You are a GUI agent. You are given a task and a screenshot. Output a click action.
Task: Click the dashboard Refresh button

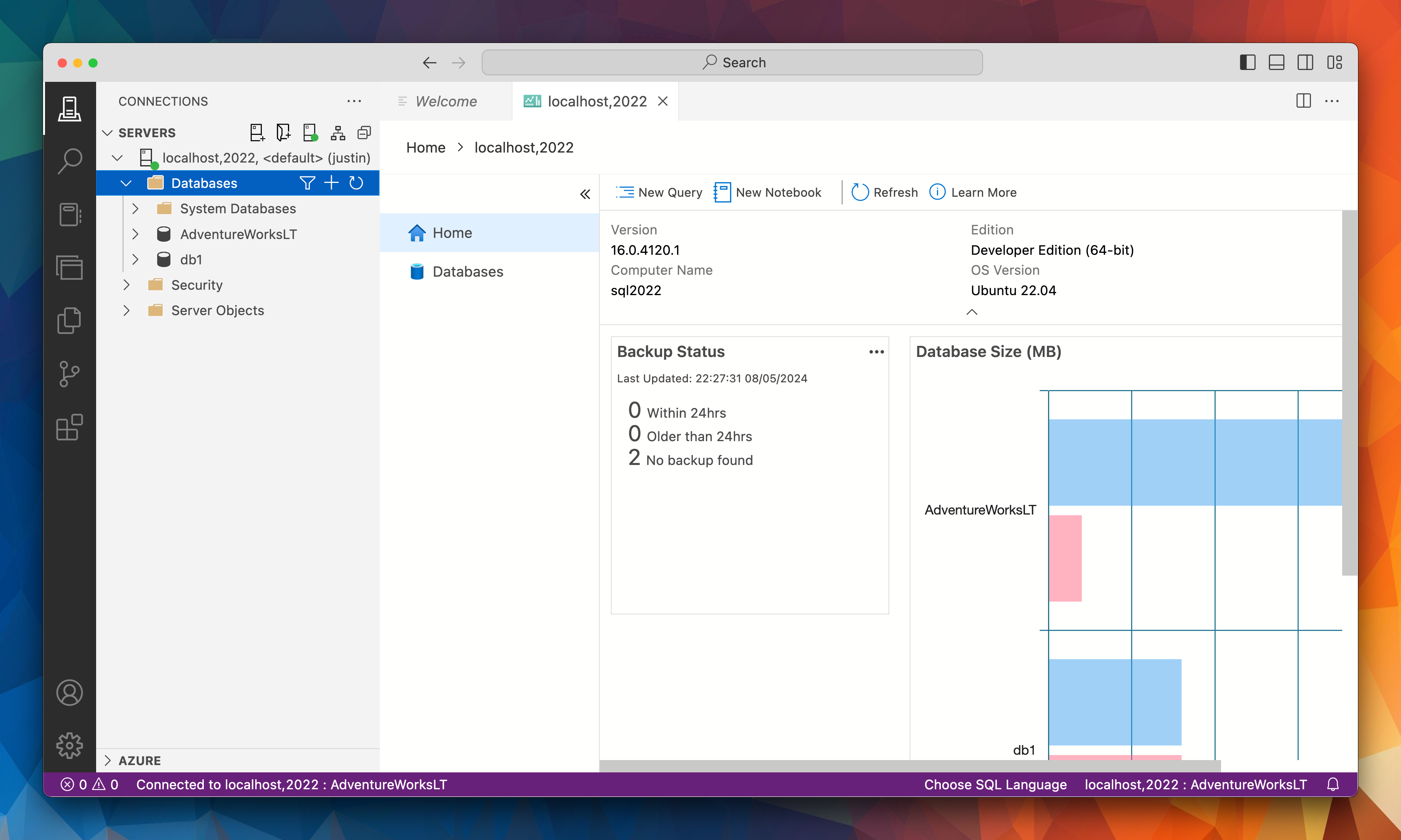pos(885,193)
